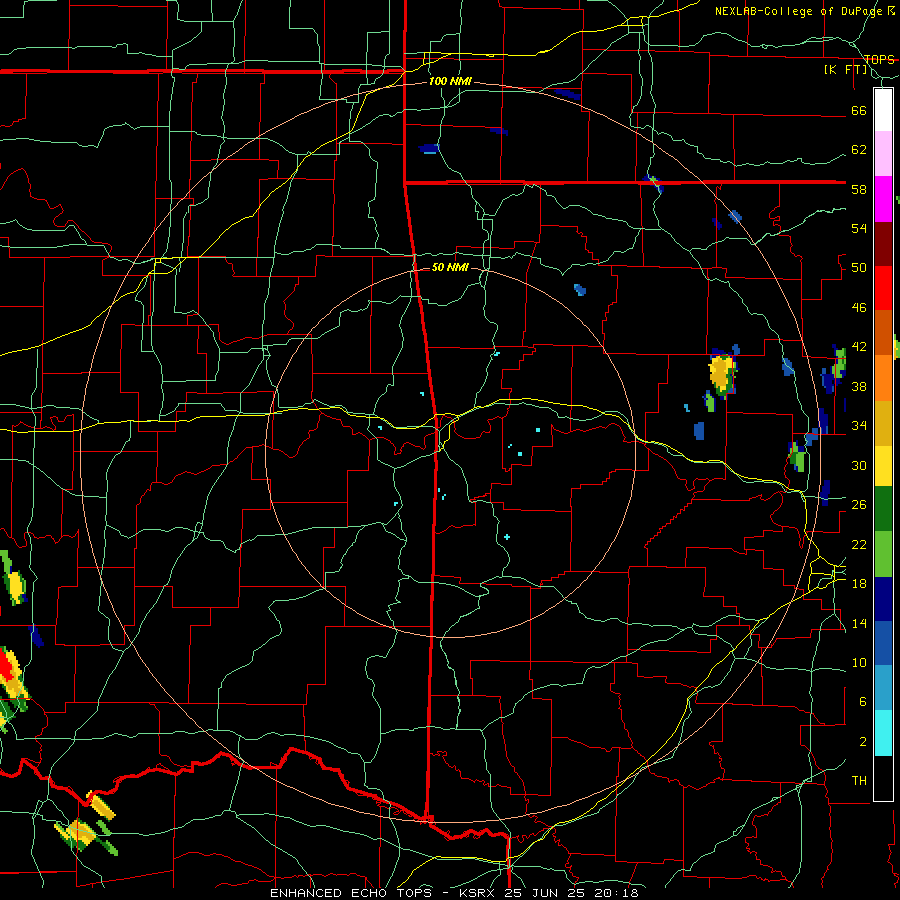Click the 26 legend value

[x=859, y=505]
